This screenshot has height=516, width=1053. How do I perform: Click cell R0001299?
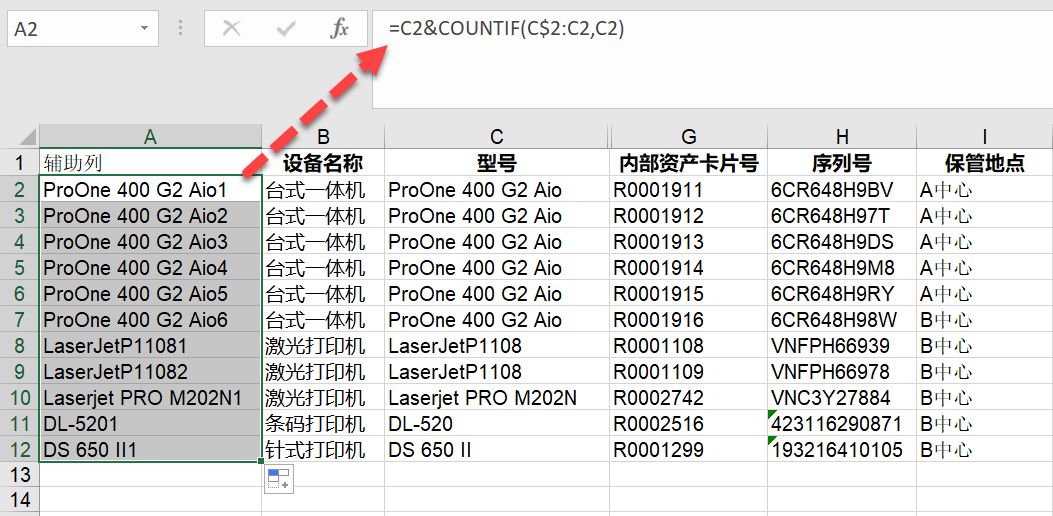[689, 449]
